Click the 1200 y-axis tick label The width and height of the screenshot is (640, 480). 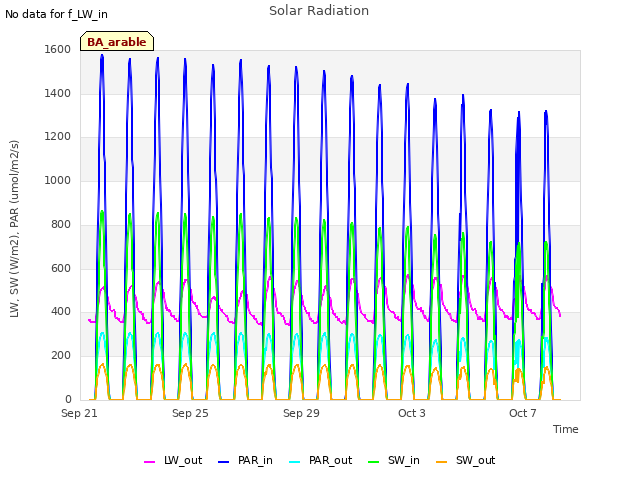(x=58, y=136)
